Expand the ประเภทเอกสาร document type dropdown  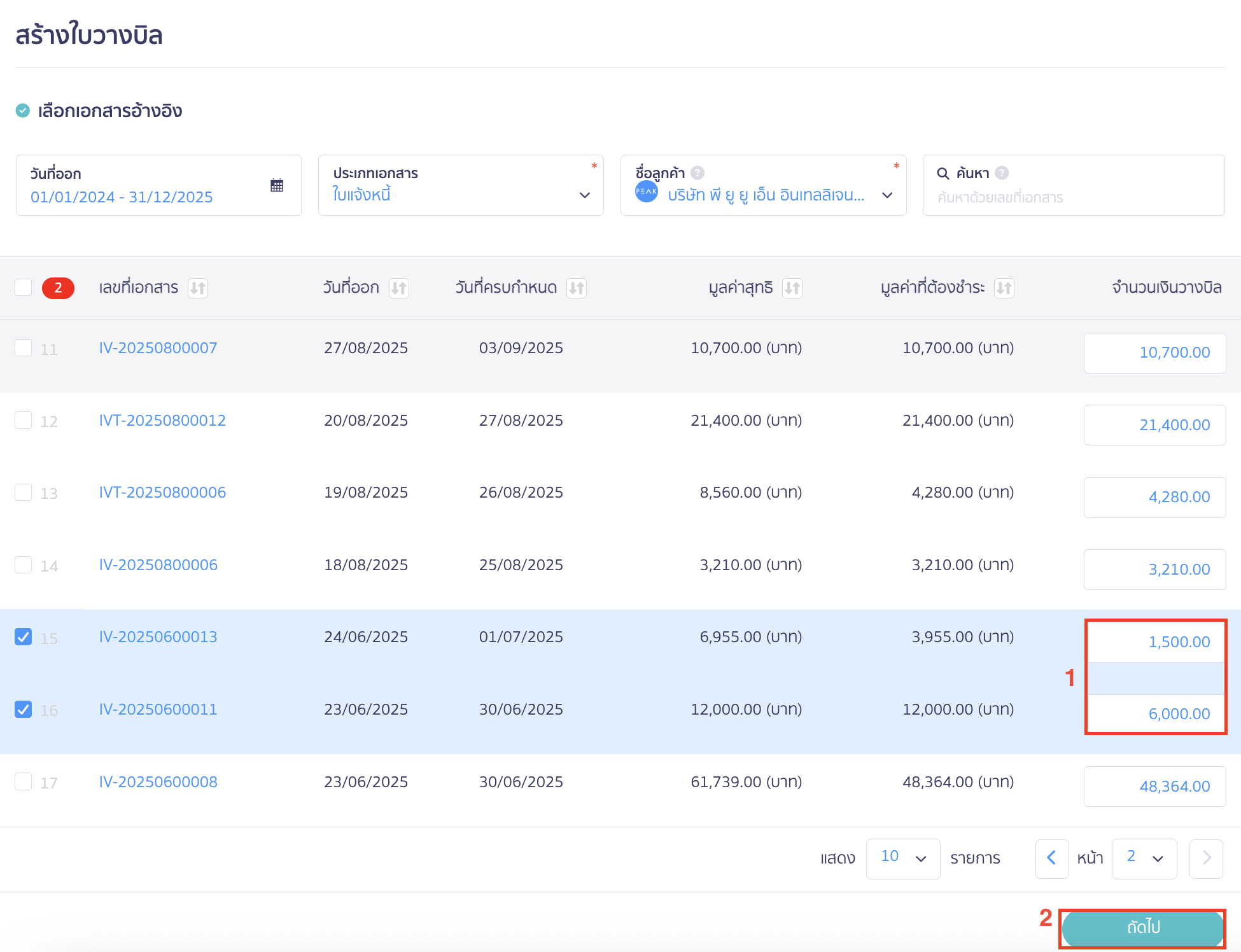click(x=584, y=195)
